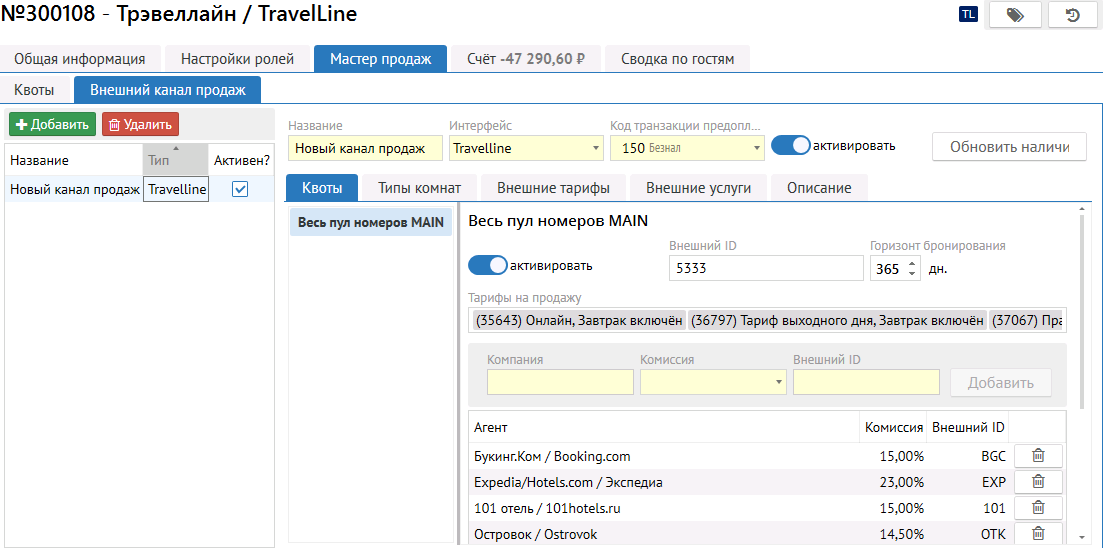Click the green Добавить button
The image size is (1105, 548).
(52, 124)
